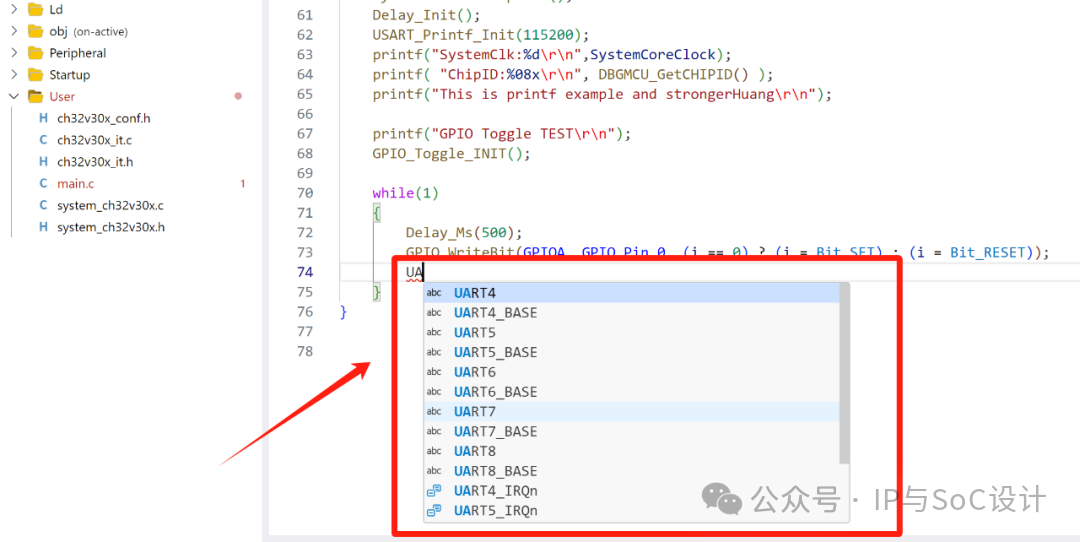
Task: Click C icon of main.c
Action: pos(43,183)
